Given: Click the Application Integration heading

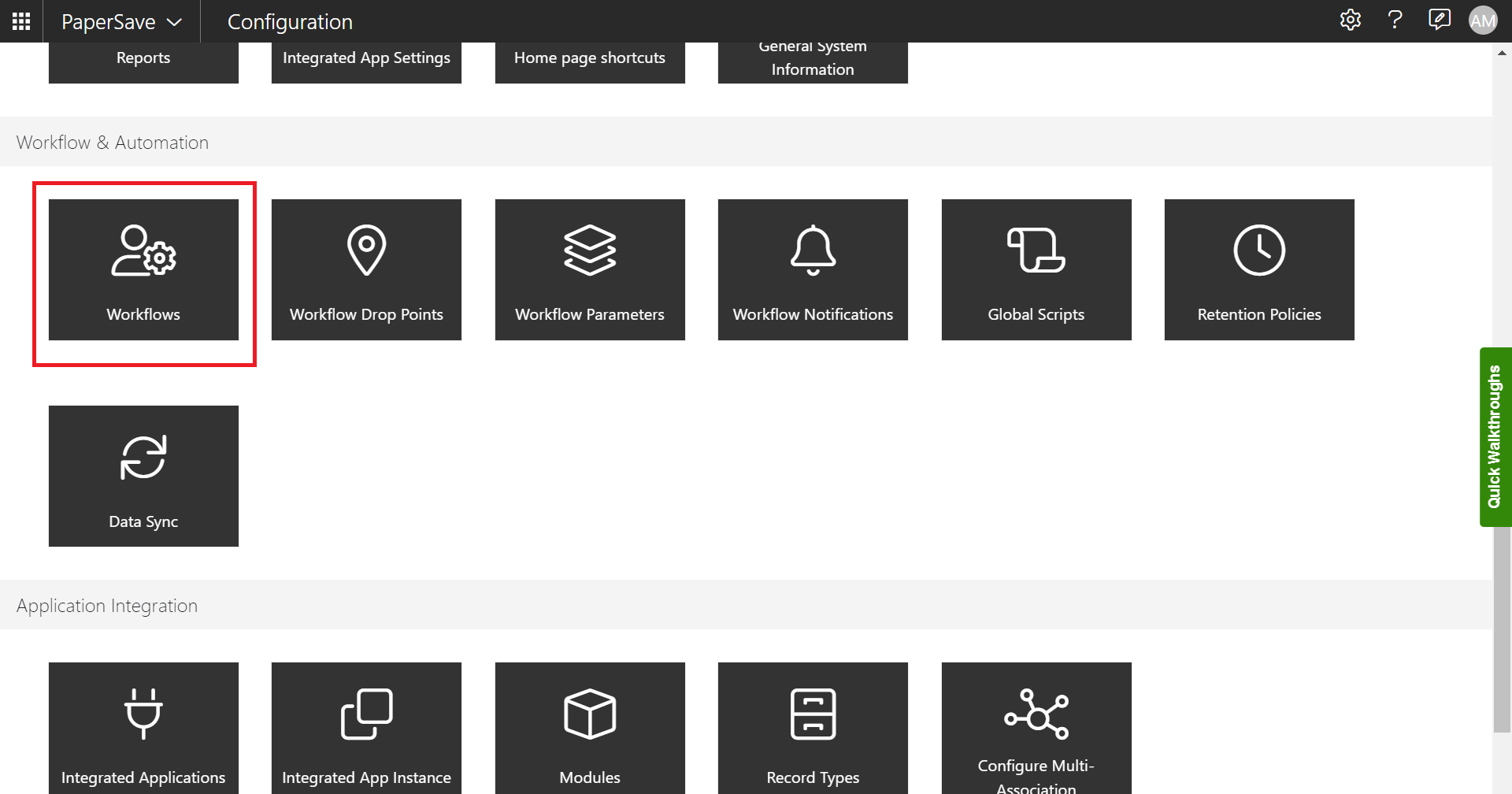Looking at the screenshot, I should 107,606.
